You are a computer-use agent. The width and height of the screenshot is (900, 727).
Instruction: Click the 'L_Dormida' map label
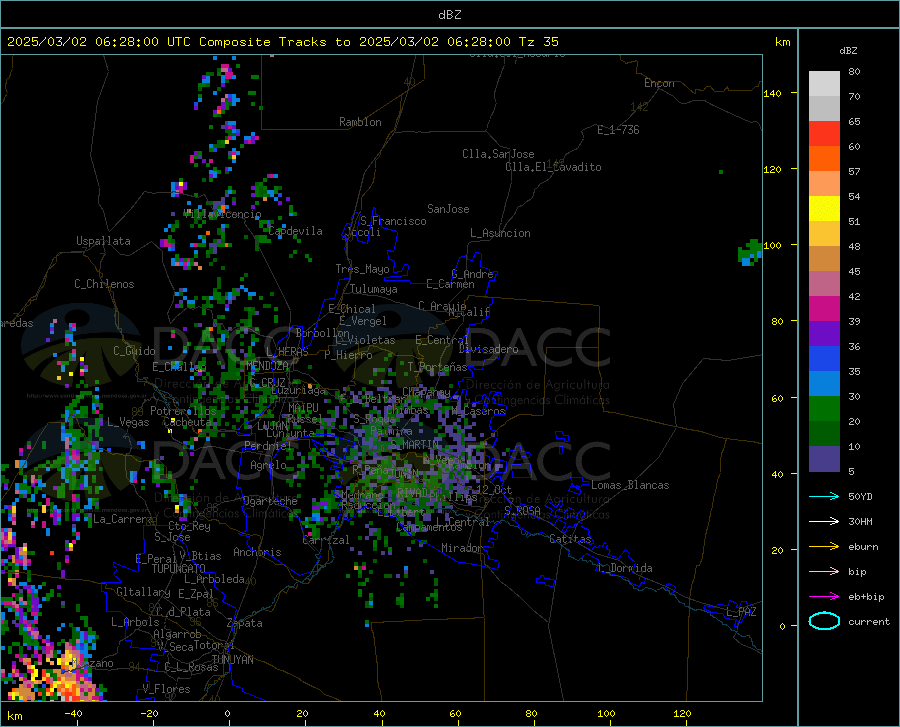pyautogui.click(x=624, y=568)
